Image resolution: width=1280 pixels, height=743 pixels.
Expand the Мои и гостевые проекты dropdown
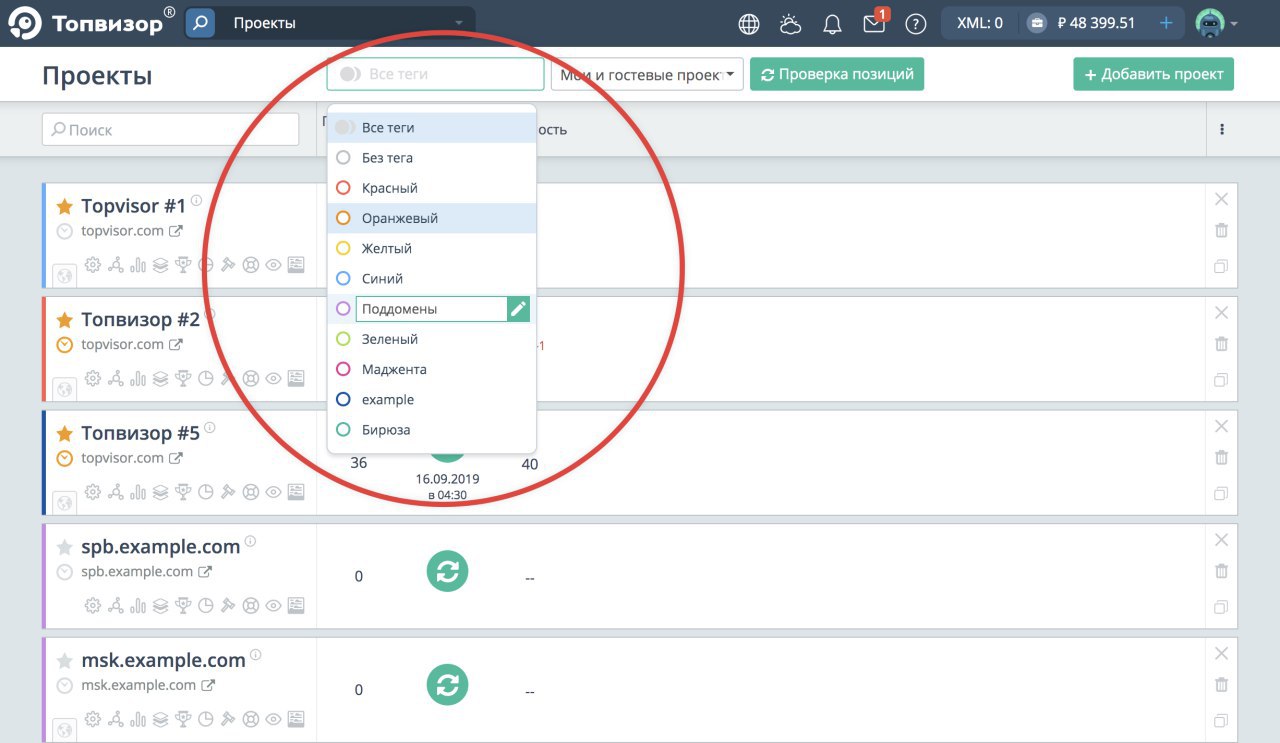[647, 74]
